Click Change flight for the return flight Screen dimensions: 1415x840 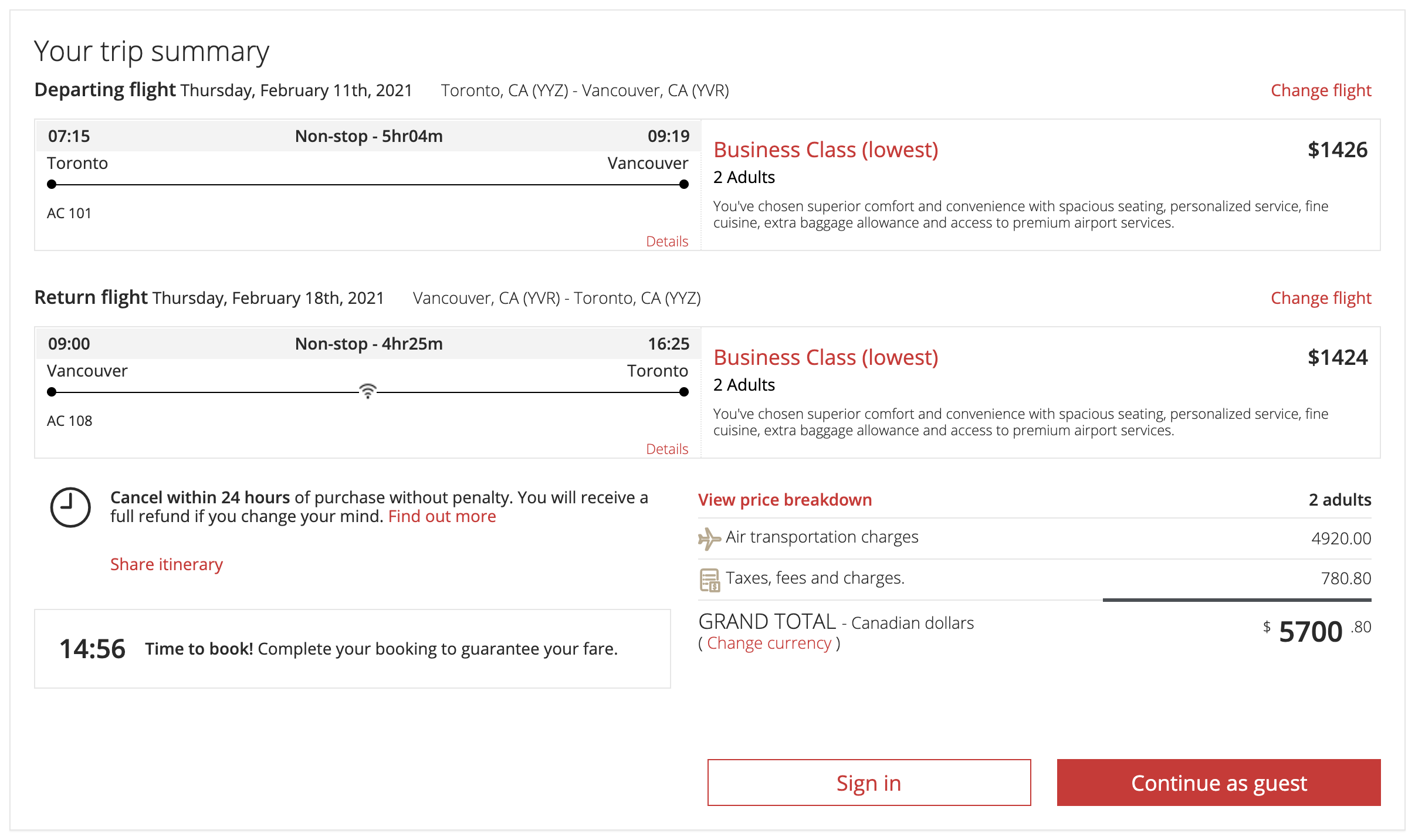(x=1321, y=298)
